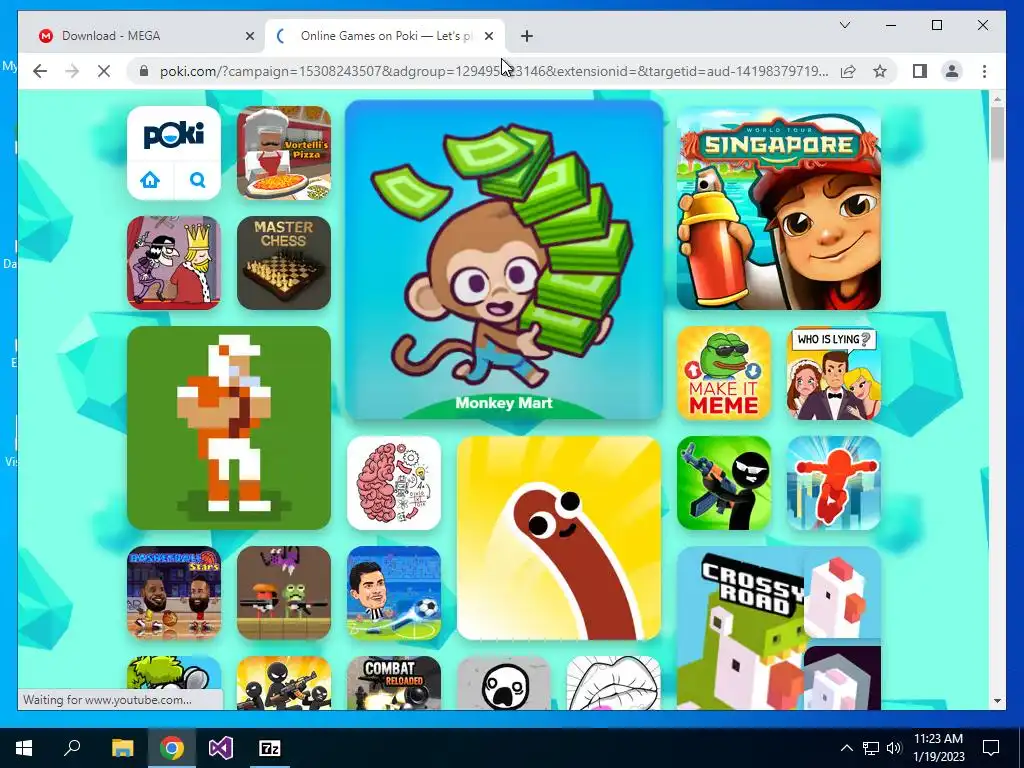Open the clock and date flyout

pyautogui.click(x=938, y=748)
